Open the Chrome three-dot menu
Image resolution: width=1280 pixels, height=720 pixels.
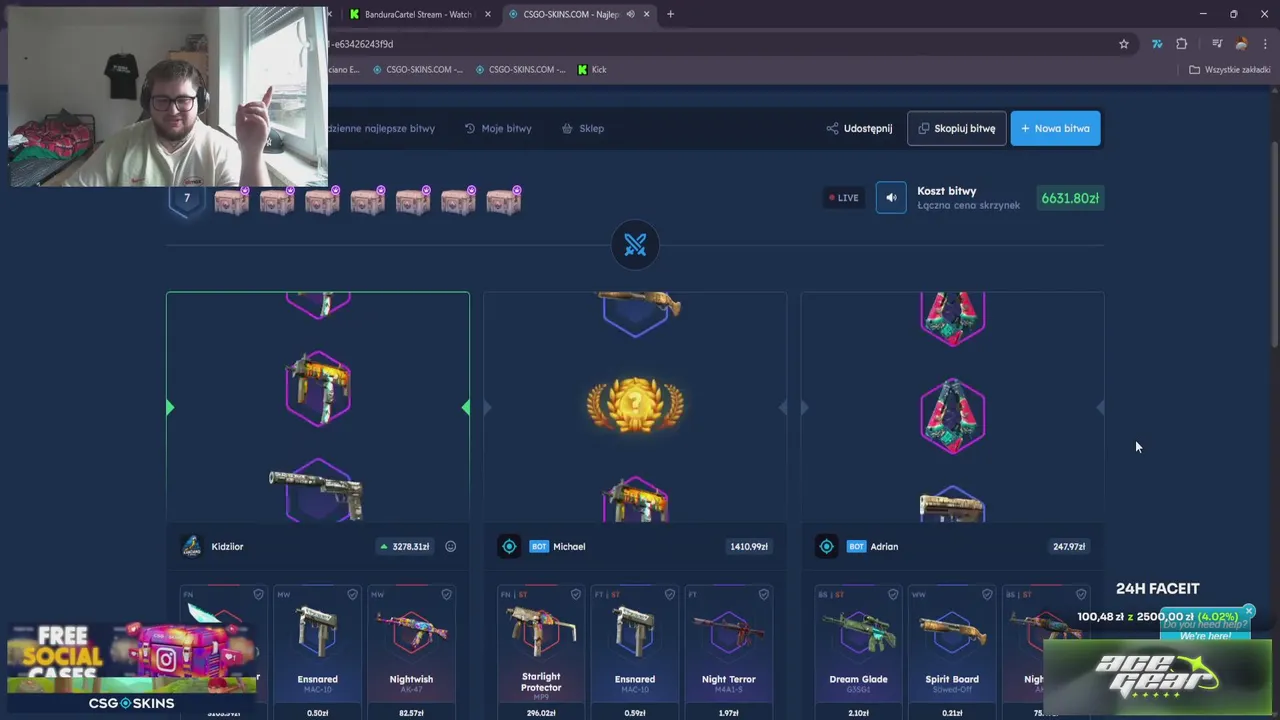tap(1265, 44)
